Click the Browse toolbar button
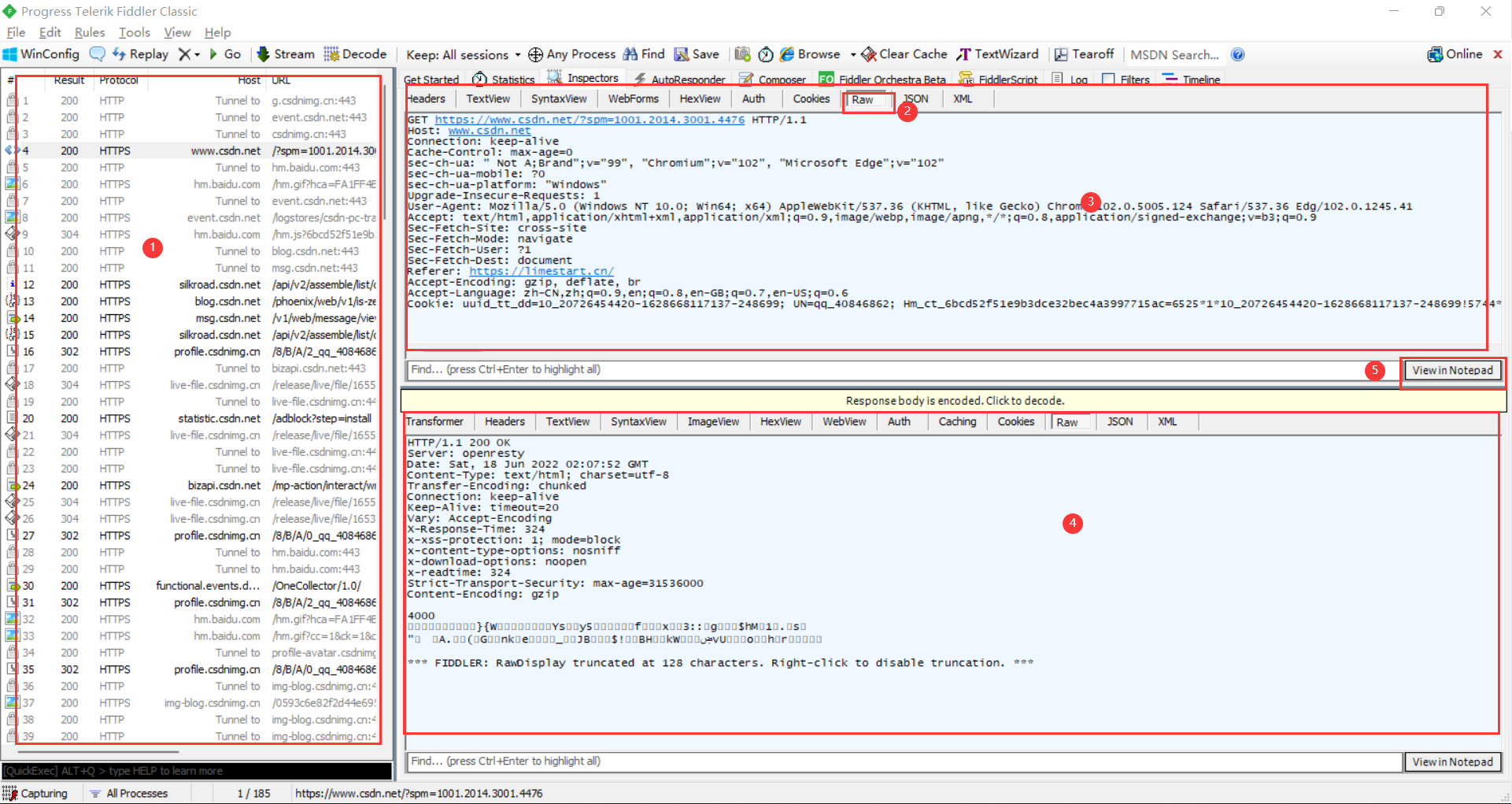The height and width of the screenshot is (804, 1512). (810, 54)
